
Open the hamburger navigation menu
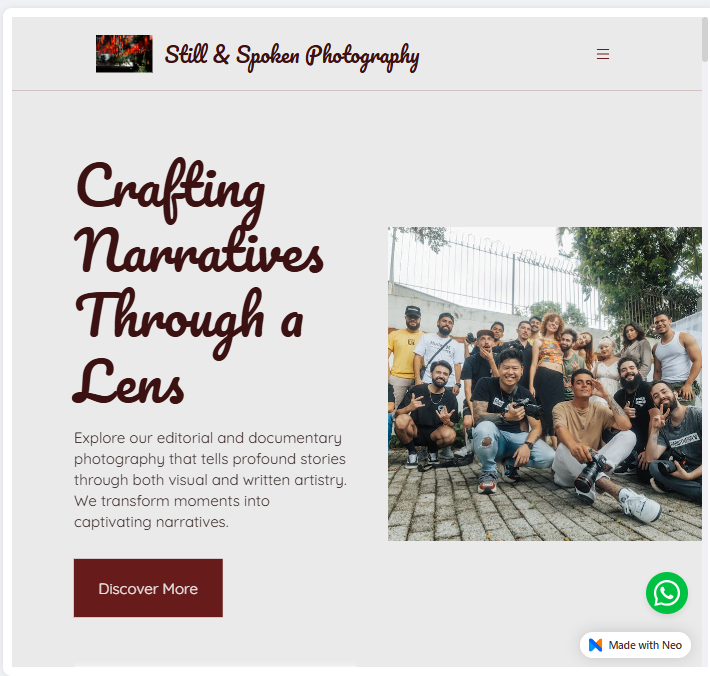point(603,54)
